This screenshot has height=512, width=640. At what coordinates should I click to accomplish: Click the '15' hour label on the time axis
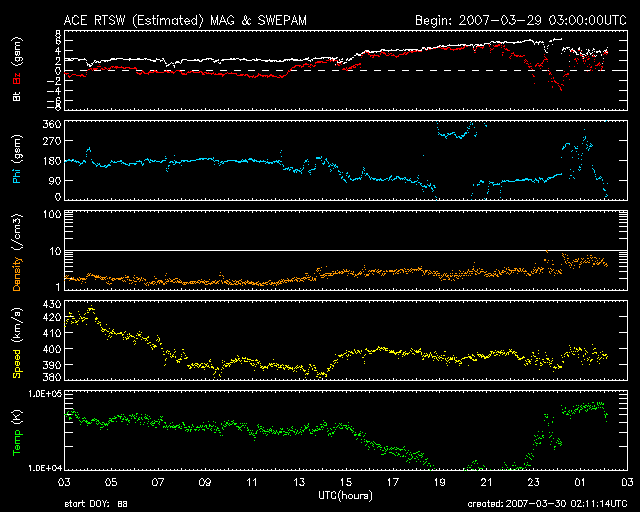(x=346, y=483)
